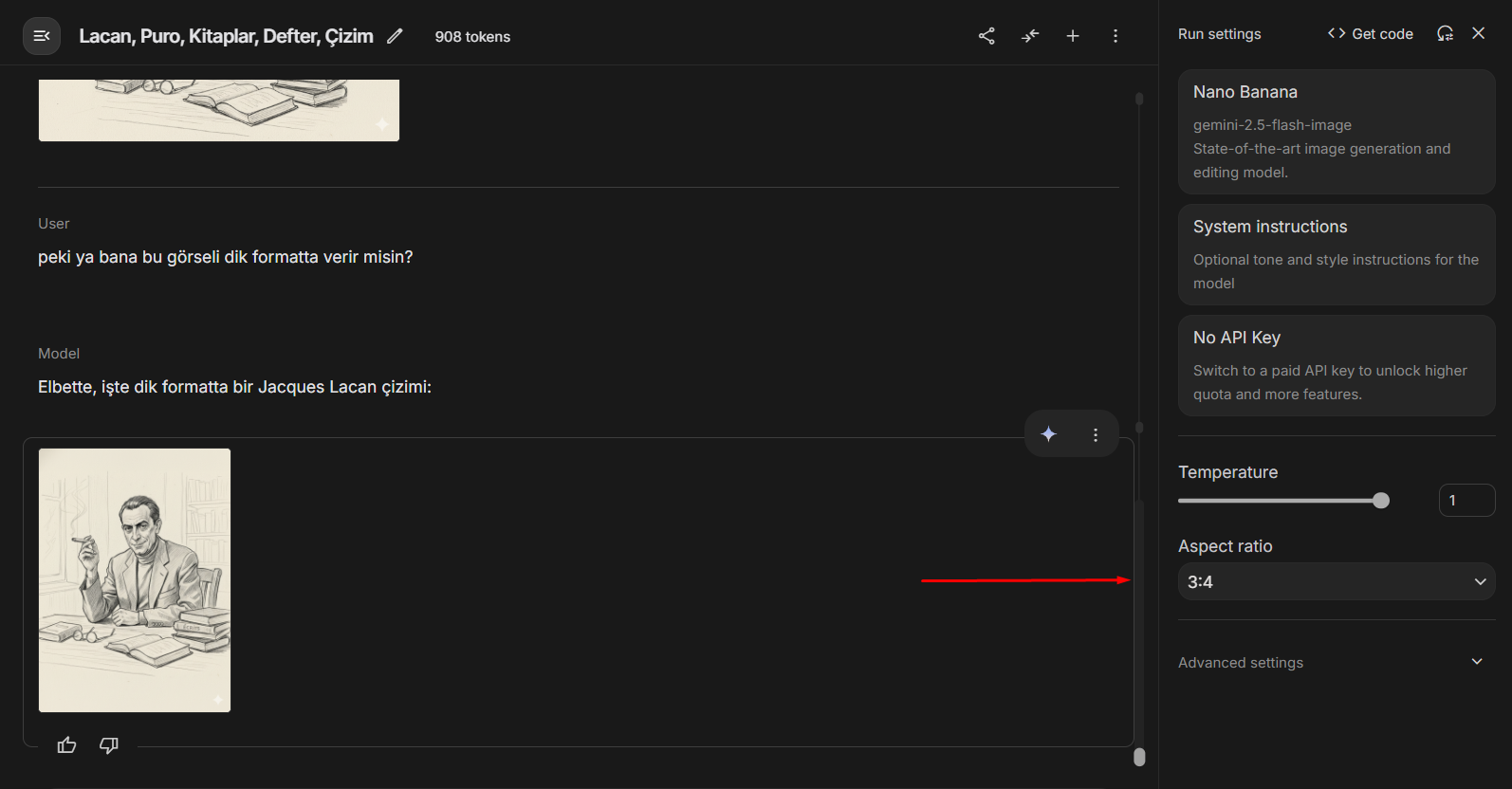Toggle the sidebar navigation menu icon
The image size is (1512, 789).
42,36
